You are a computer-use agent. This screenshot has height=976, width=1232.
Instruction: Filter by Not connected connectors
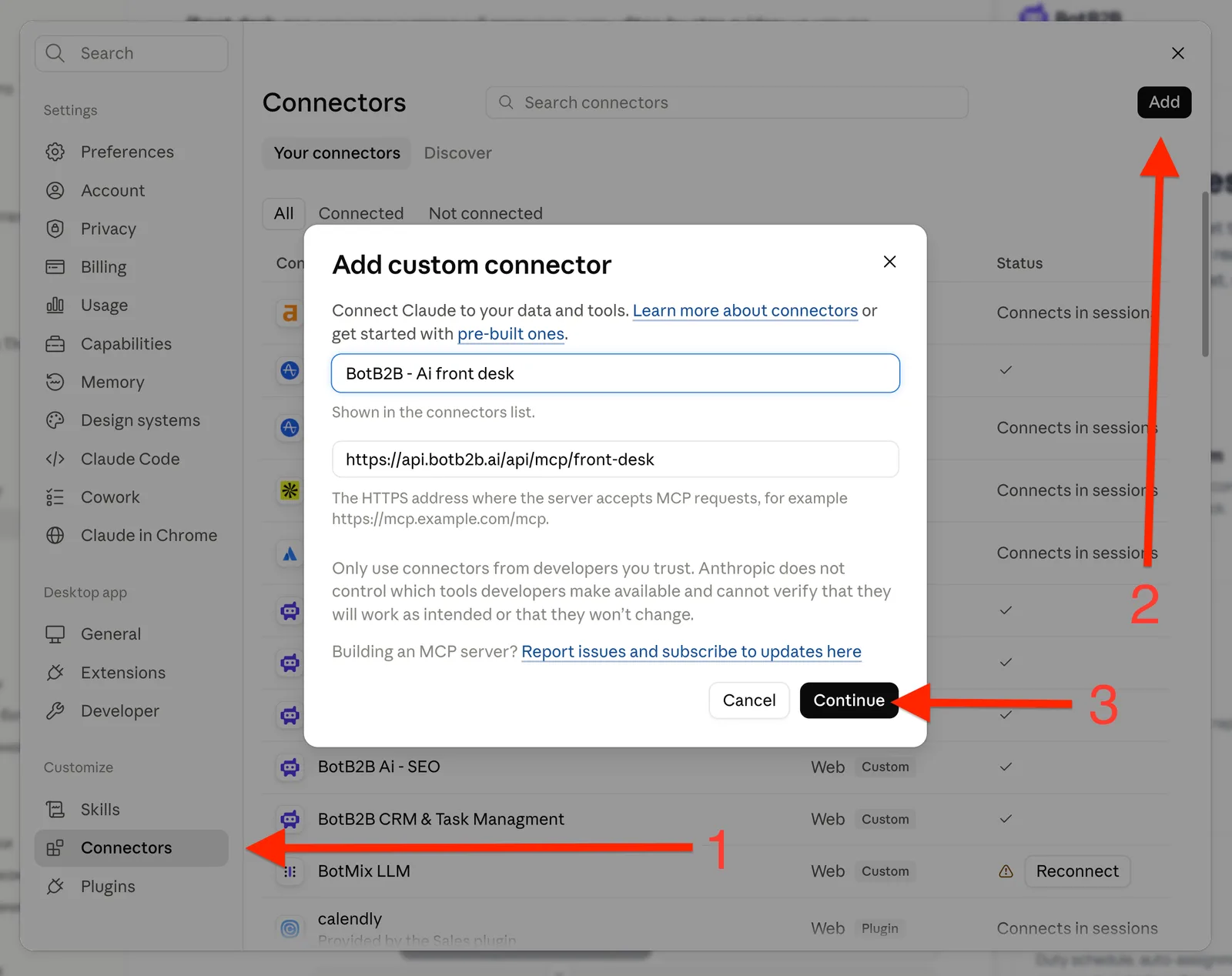[486, 213]
